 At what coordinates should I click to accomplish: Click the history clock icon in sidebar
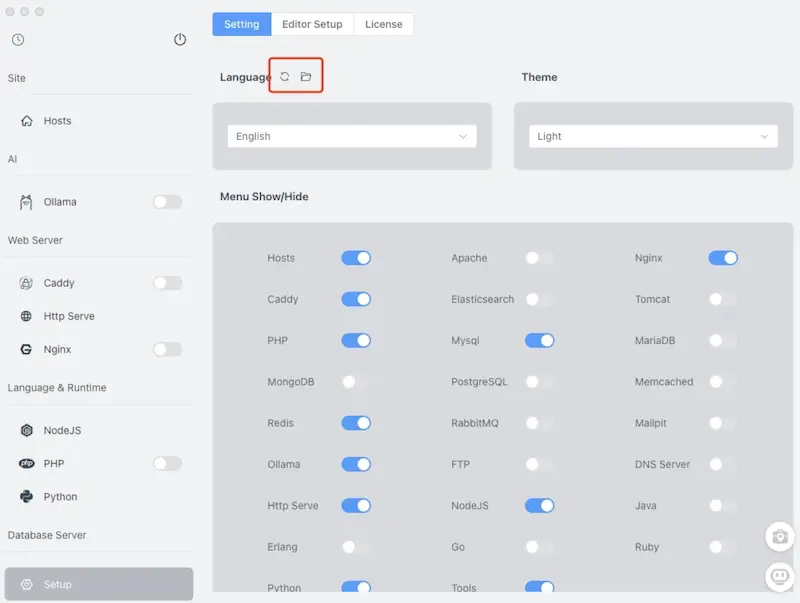point(18,40)
